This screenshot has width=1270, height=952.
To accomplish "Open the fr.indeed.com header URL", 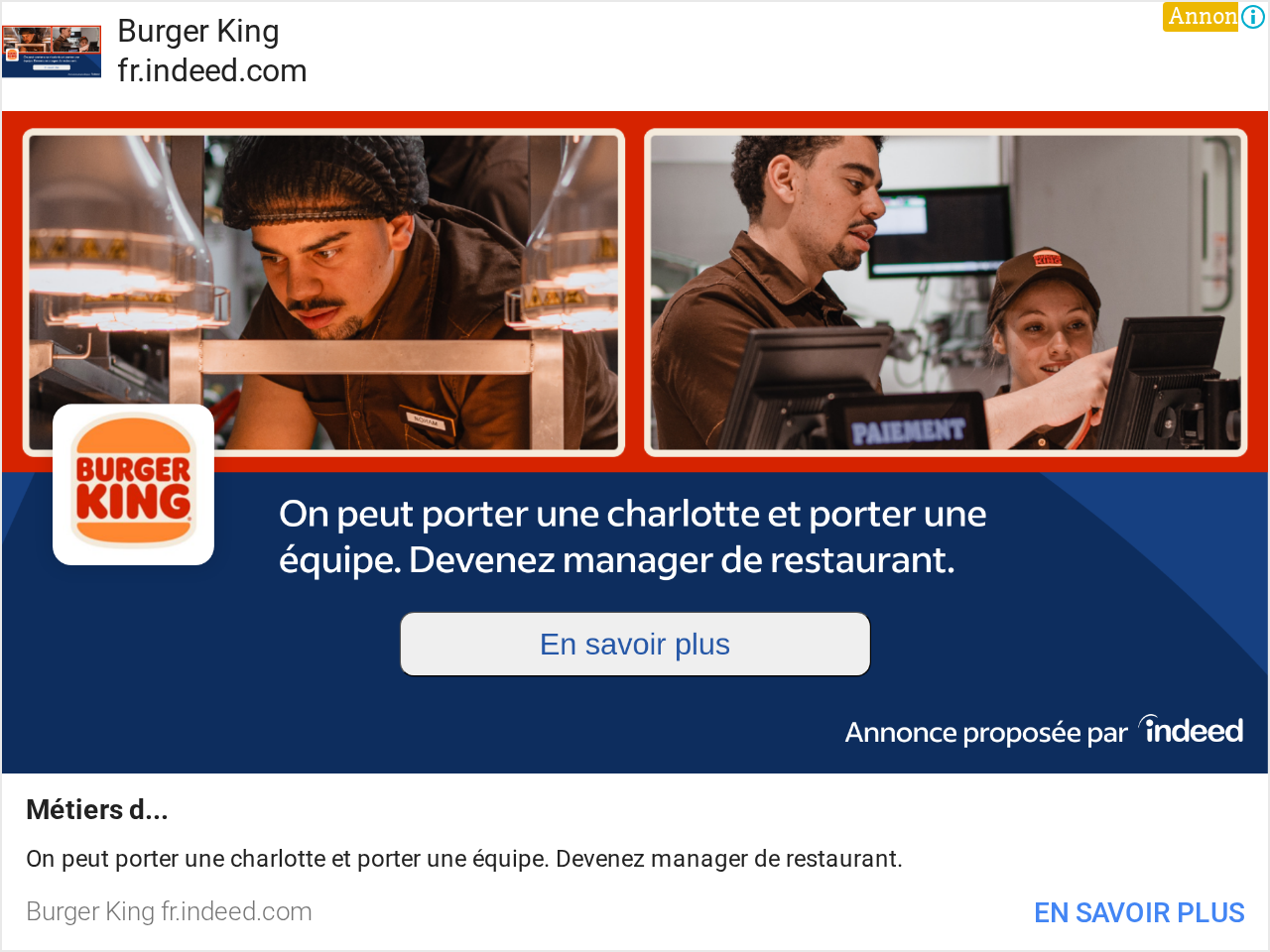I will click(x=212, y=71).
